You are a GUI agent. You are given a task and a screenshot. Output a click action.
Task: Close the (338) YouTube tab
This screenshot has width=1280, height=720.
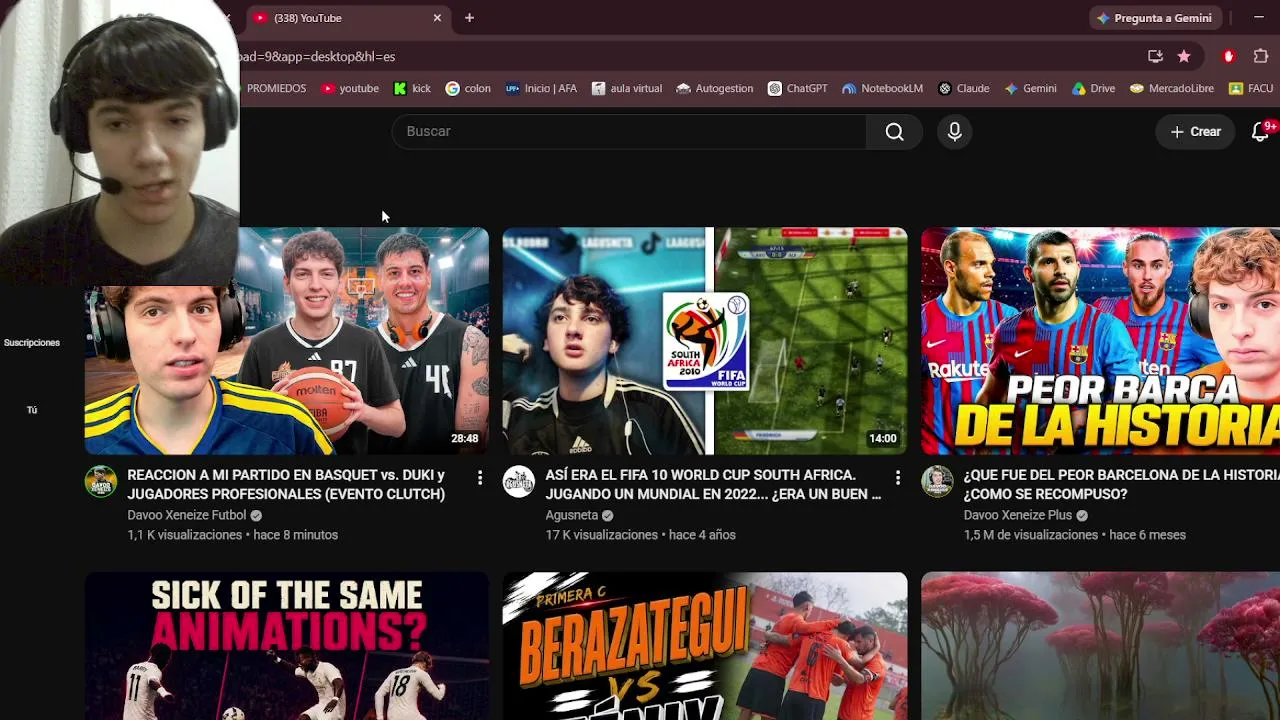[437, 18]
